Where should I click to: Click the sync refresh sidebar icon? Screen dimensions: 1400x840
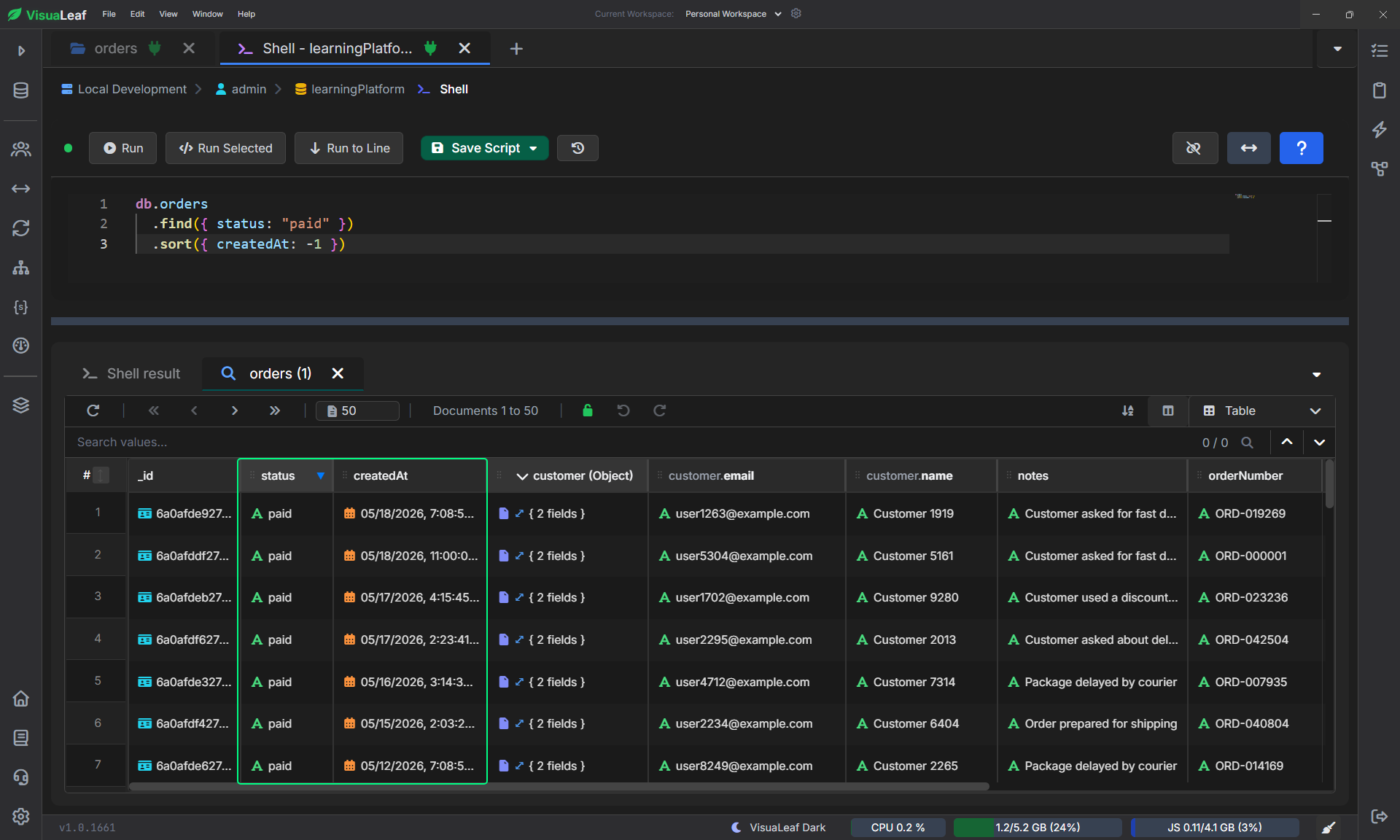pos(21,228)
